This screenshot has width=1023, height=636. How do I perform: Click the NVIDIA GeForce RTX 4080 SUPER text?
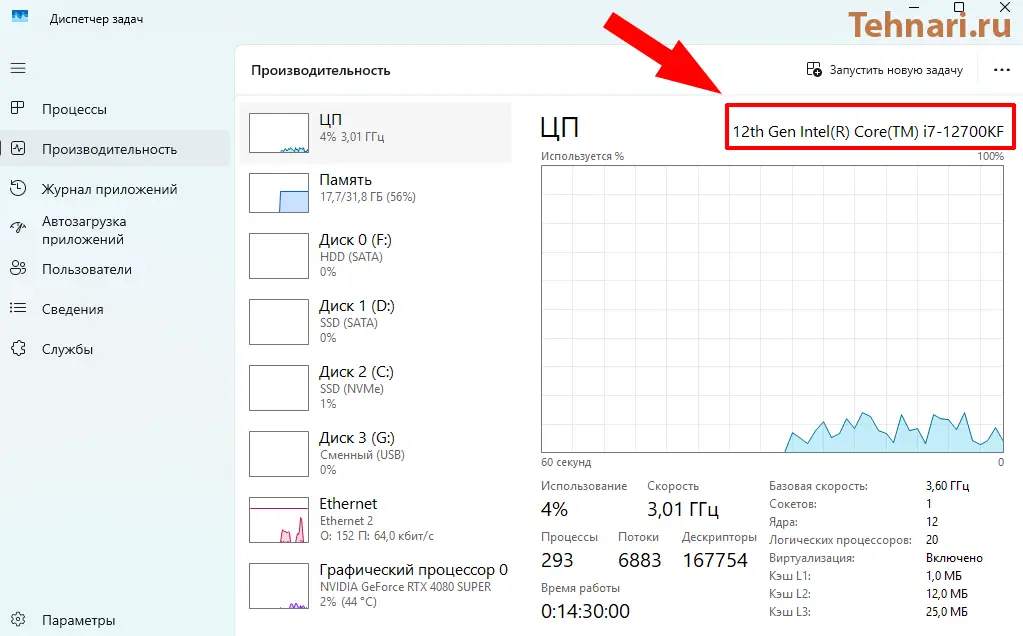pos(405,586)
